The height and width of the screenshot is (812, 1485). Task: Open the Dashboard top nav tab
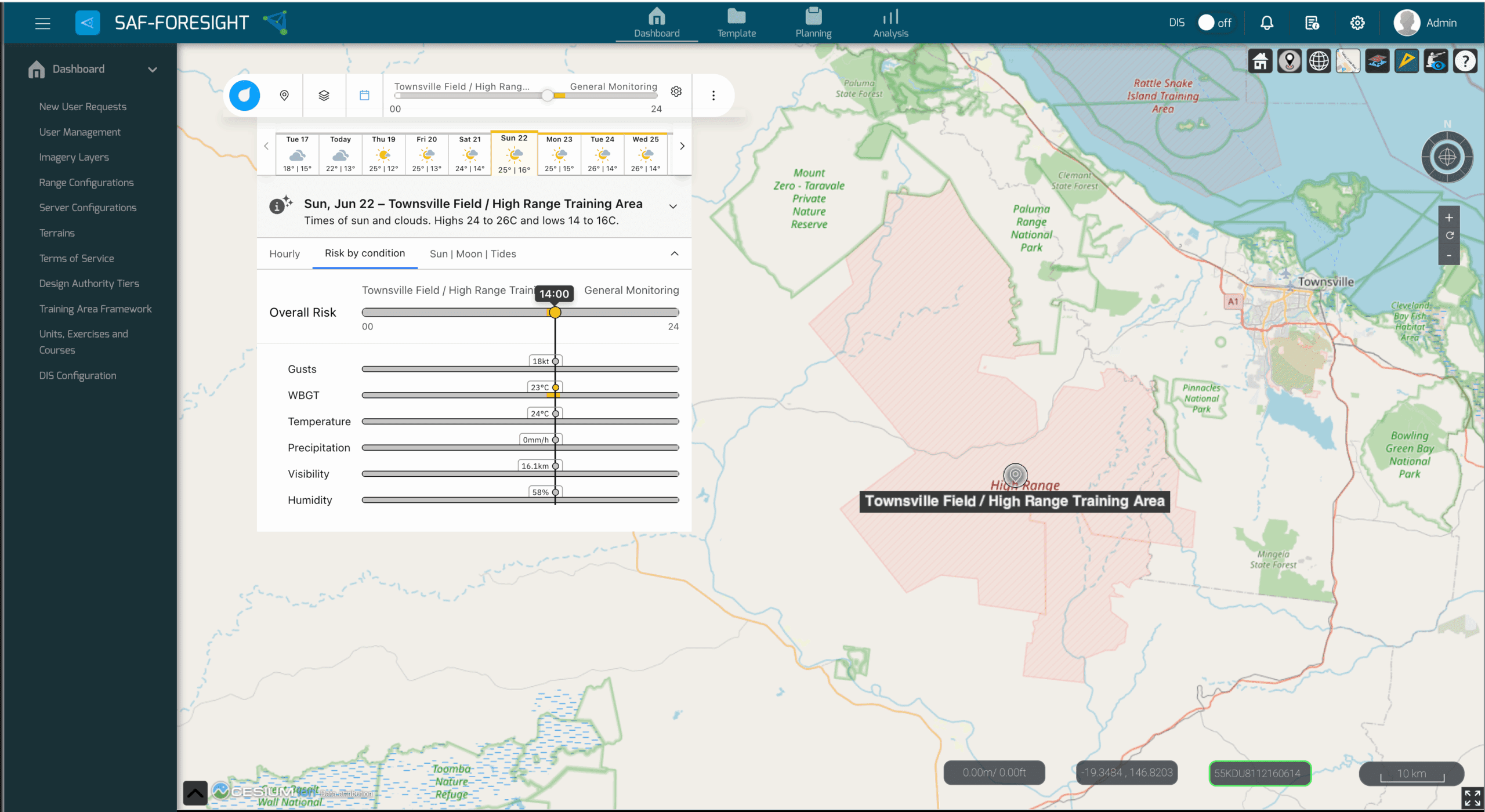click(657, 23)
